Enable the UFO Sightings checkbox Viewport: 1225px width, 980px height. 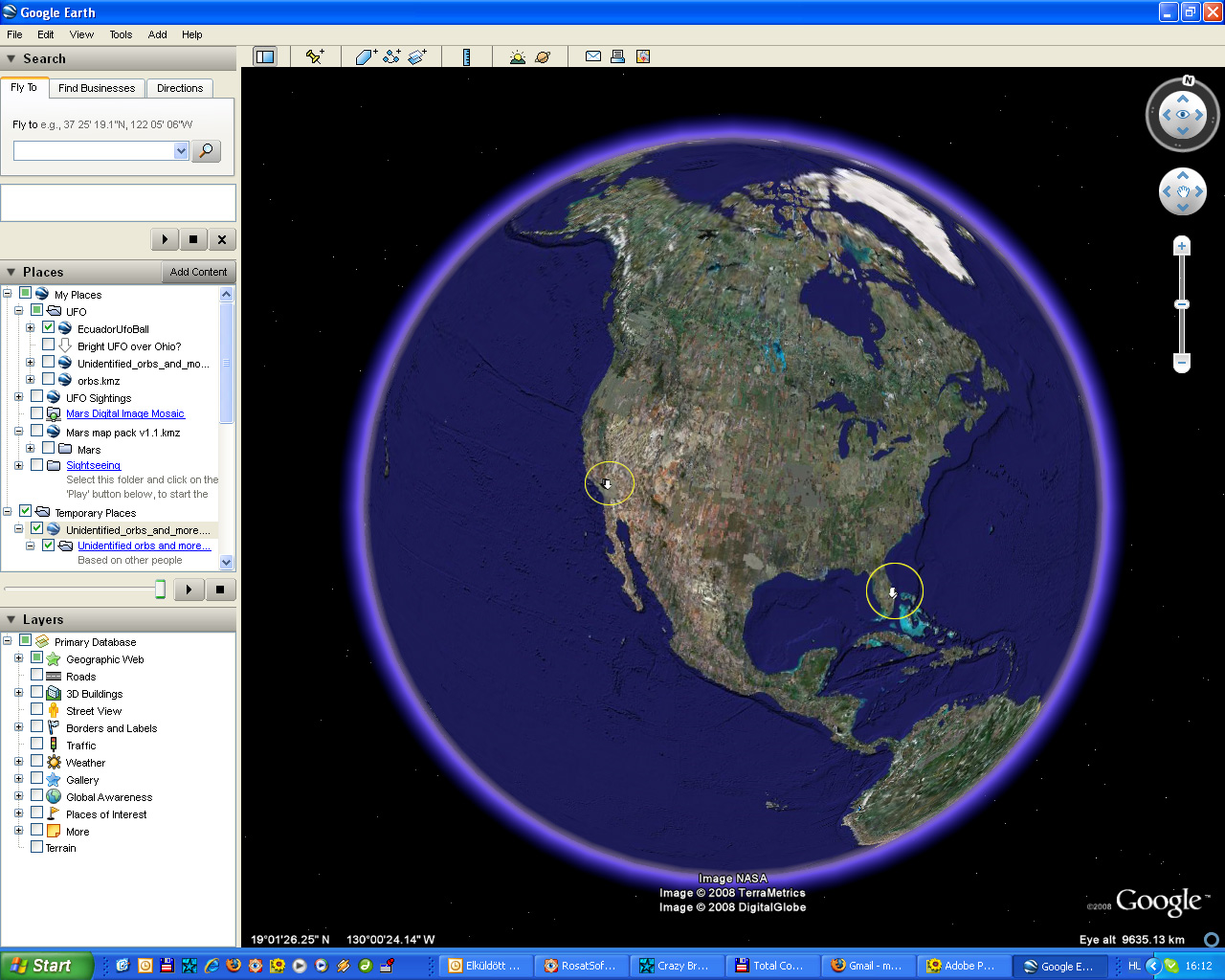pos(36,396)
